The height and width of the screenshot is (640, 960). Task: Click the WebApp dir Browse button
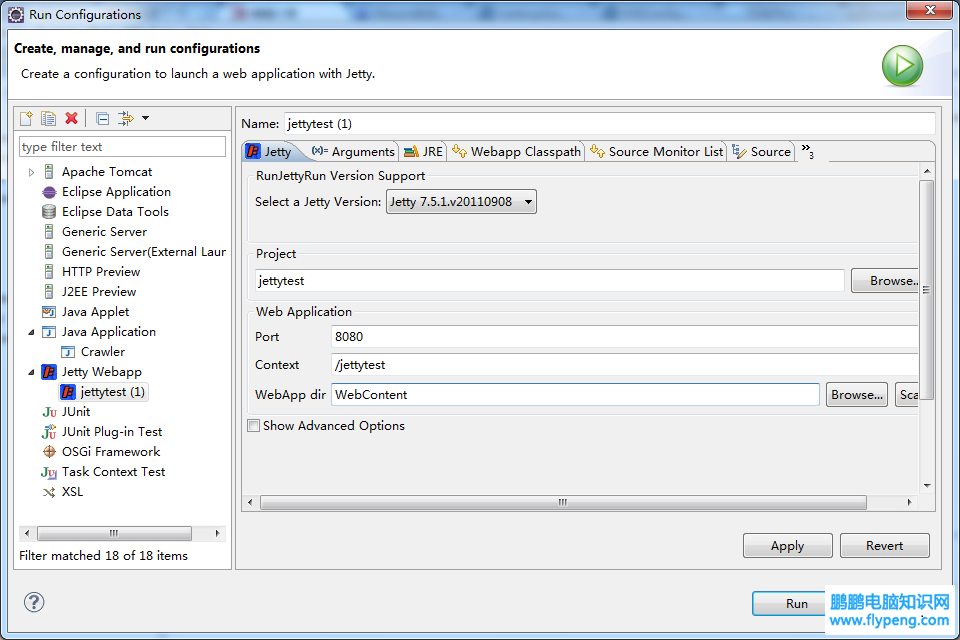(x=857, y=394)
